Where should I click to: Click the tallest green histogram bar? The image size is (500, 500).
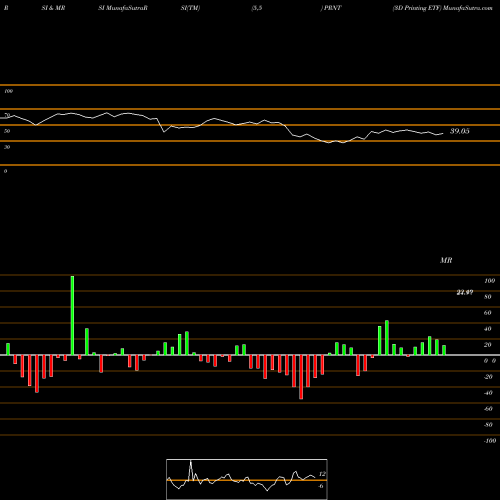72,315
